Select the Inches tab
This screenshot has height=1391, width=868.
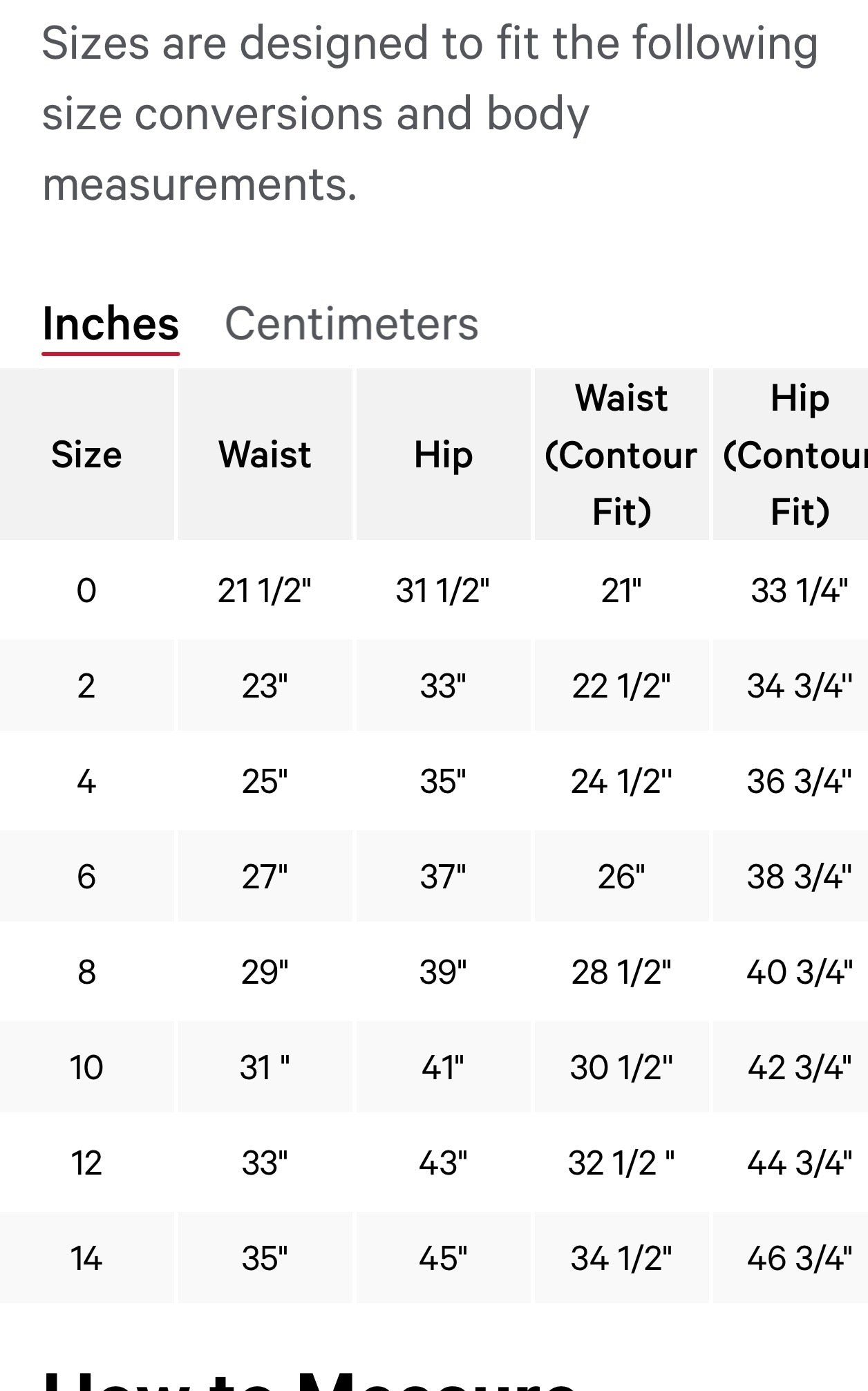click(111, 325)
